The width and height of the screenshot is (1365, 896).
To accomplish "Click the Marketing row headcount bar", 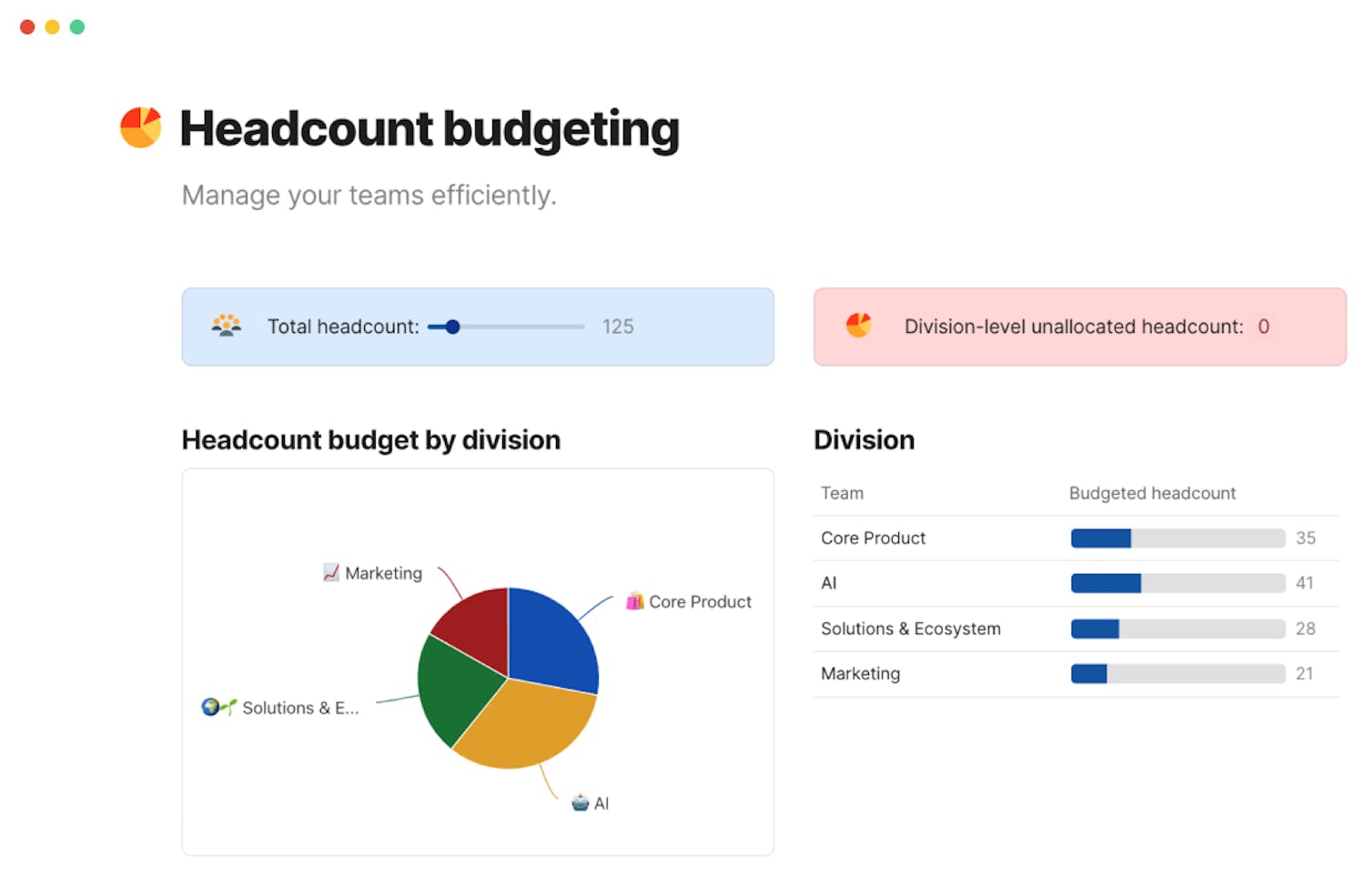I will [1177, 674].
